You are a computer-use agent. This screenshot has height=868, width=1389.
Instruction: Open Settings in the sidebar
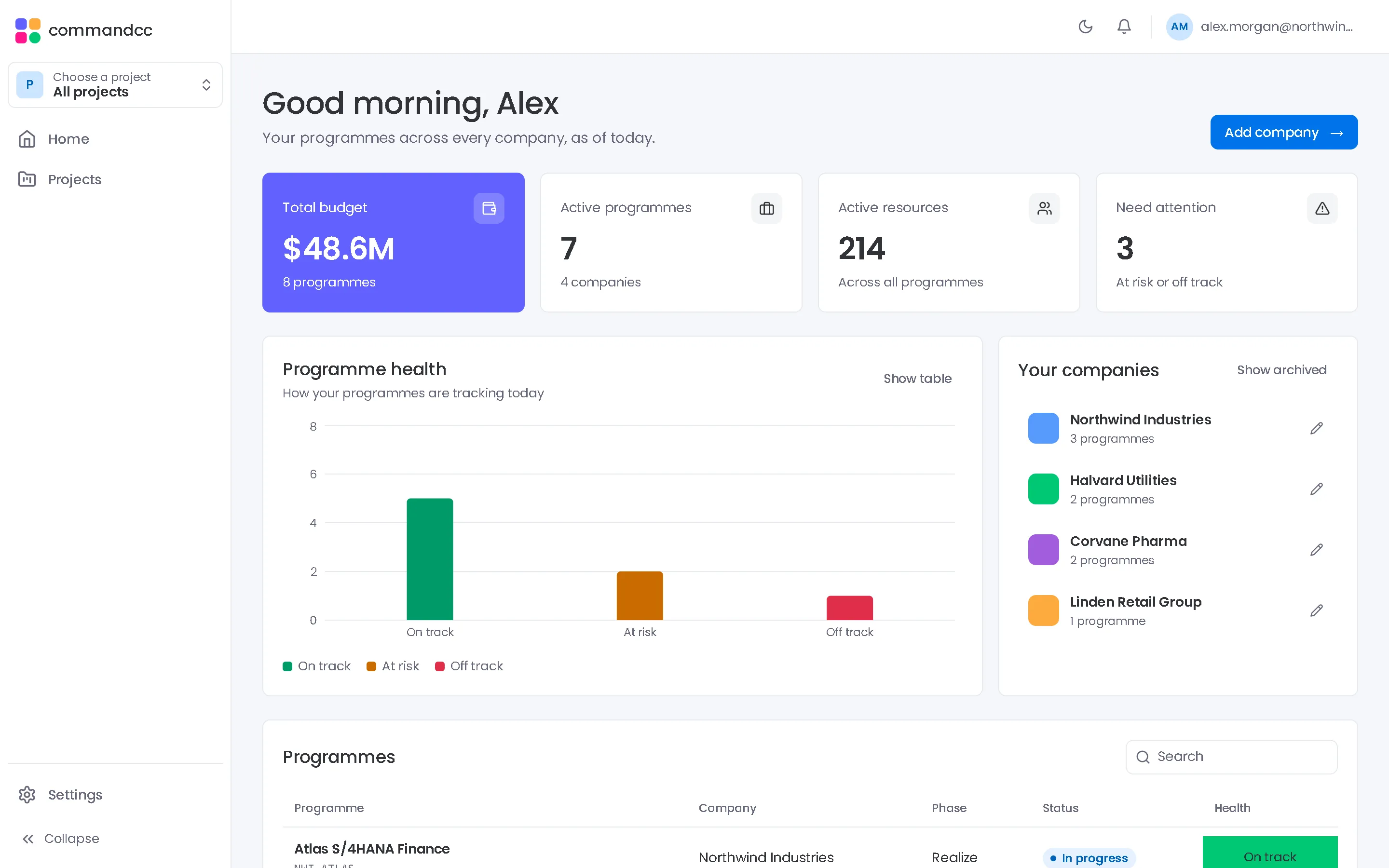115,795
